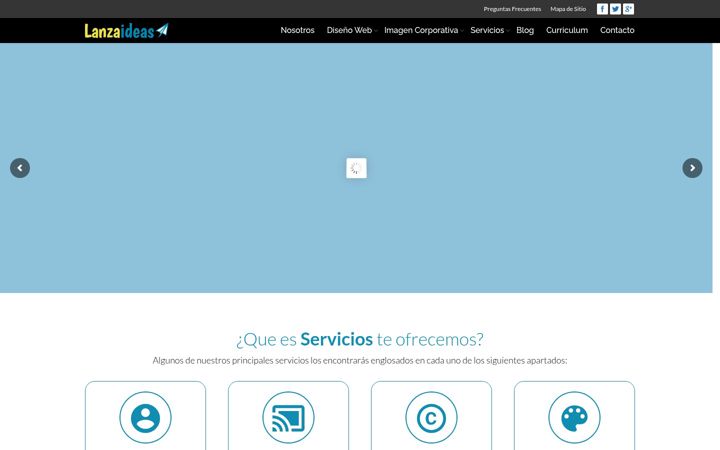This screenshot has width=720, height=450.
Task: Open the Preguntas Frecuentes link
Action: coord(512,9)
